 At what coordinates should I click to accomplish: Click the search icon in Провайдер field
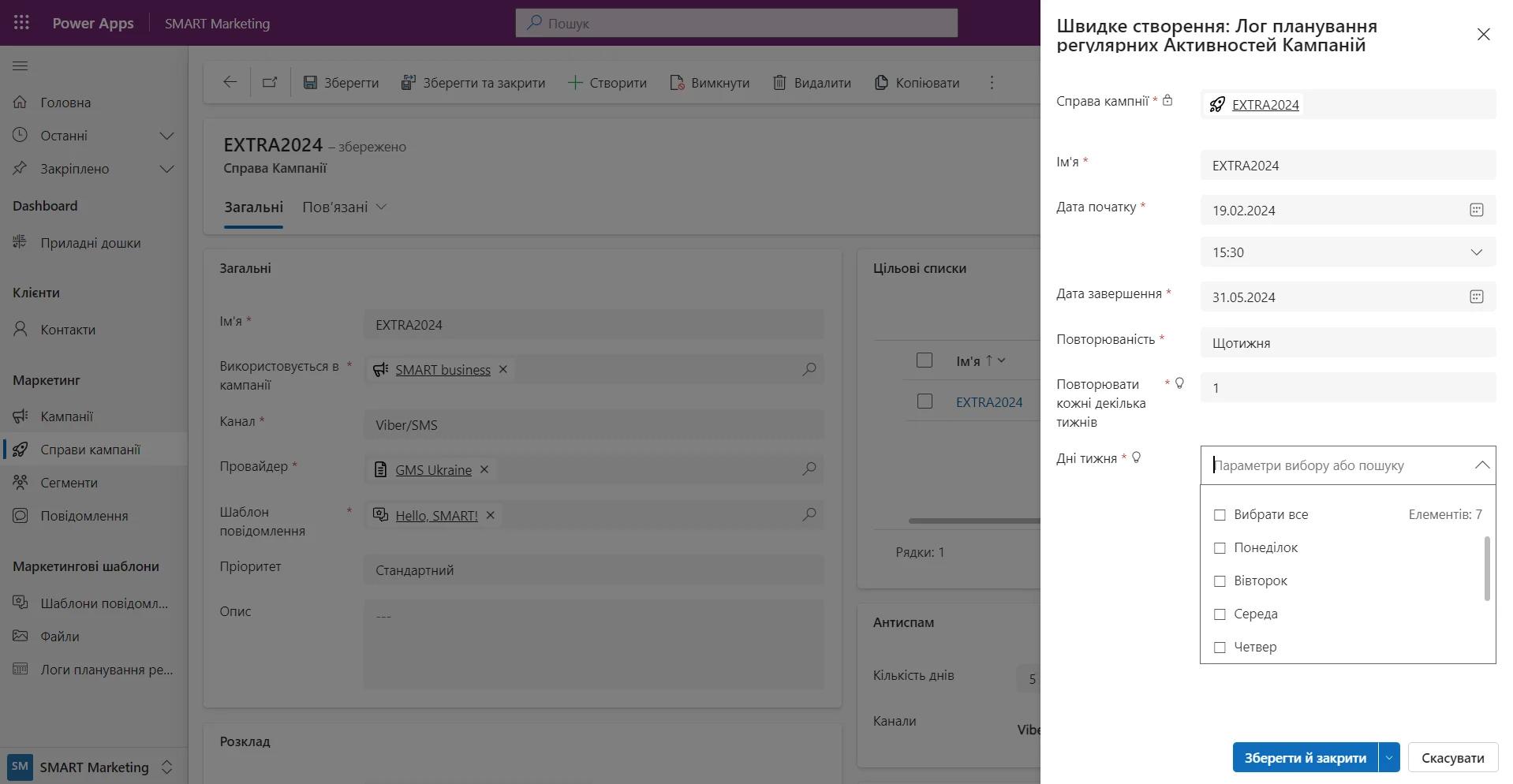tap(809, 469)
